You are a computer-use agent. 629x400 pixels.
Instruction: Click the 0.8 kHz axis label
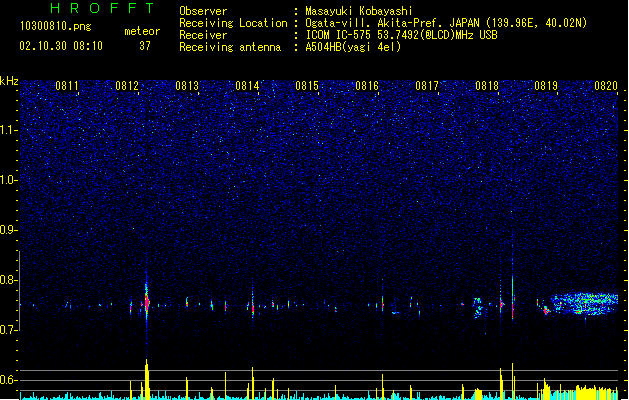tap(9, 280)
